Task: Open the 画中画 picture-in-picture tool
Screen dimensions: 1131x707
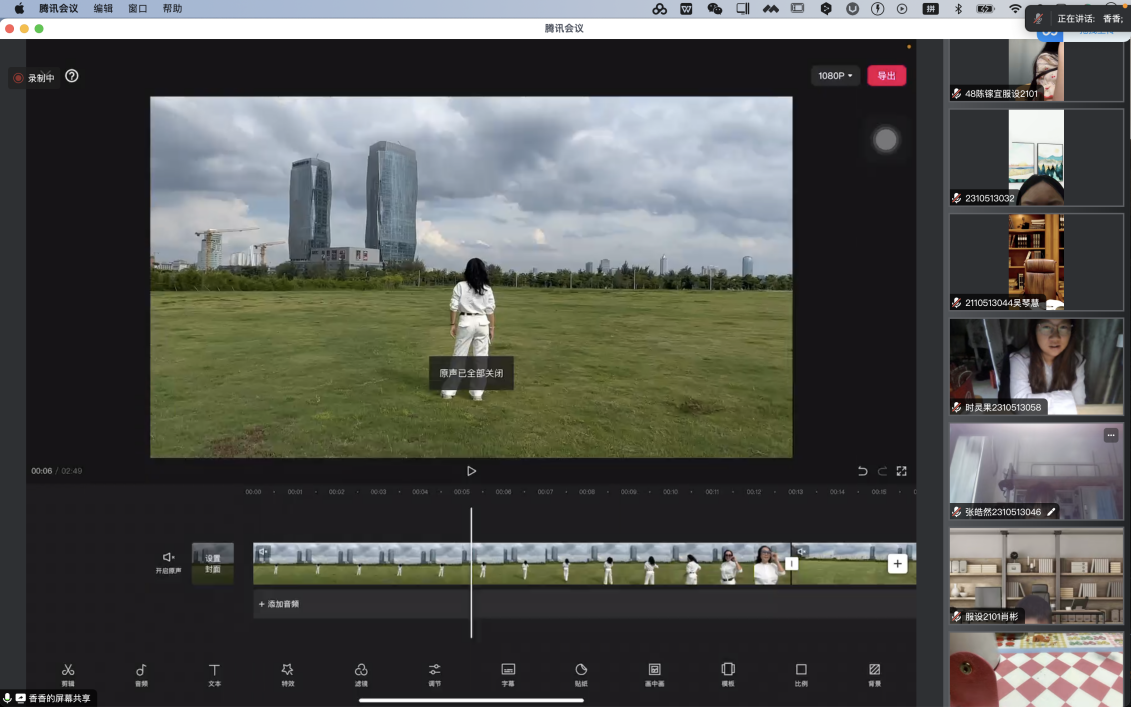Action: (654, 673)
